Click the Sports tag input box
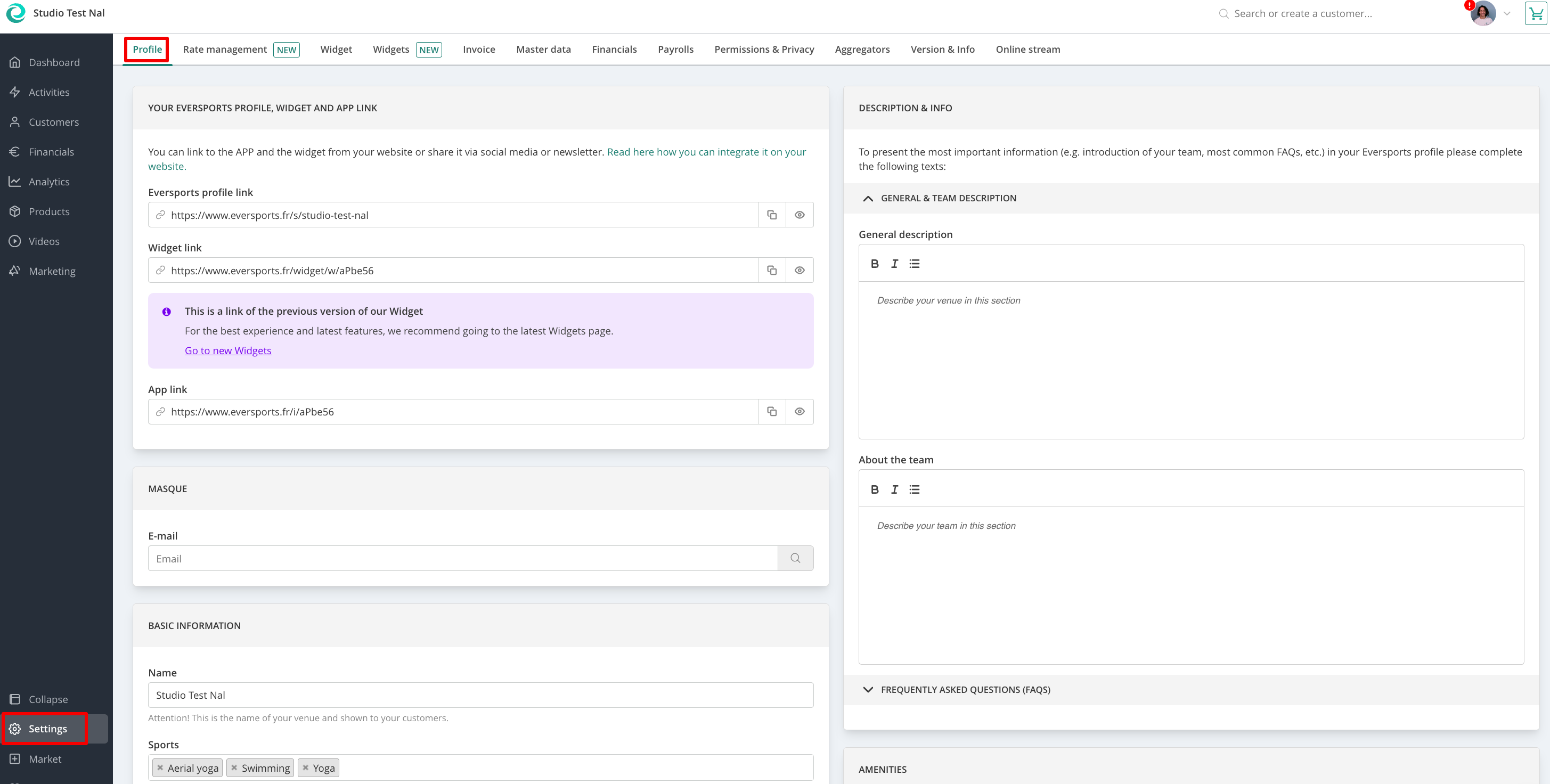The width and height of the screenshot is (1550, 784). [x=481, y=767]
